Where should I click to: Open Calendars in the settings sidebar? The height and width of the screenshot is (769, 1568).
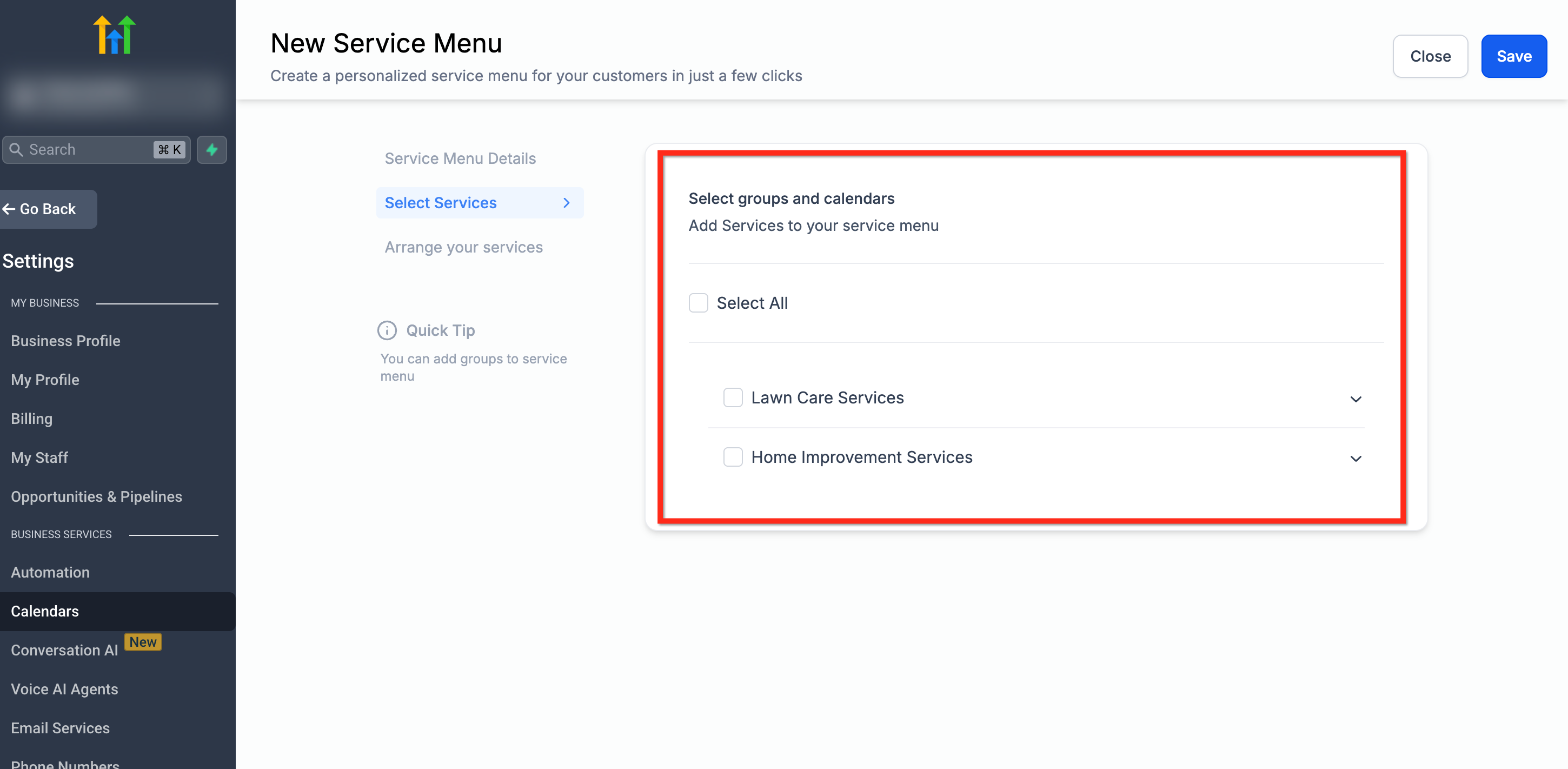pyautogui.click(x=45, y=611)
